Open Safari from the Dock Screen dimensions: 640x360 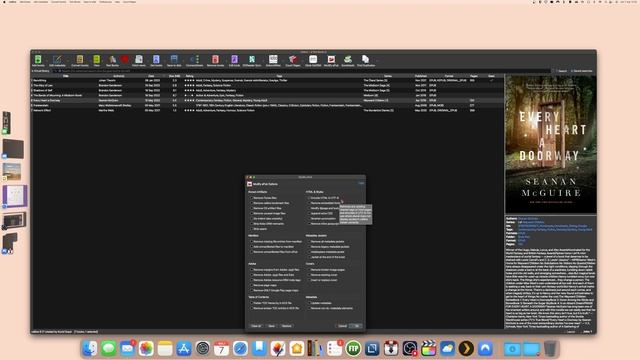(240, 349)
